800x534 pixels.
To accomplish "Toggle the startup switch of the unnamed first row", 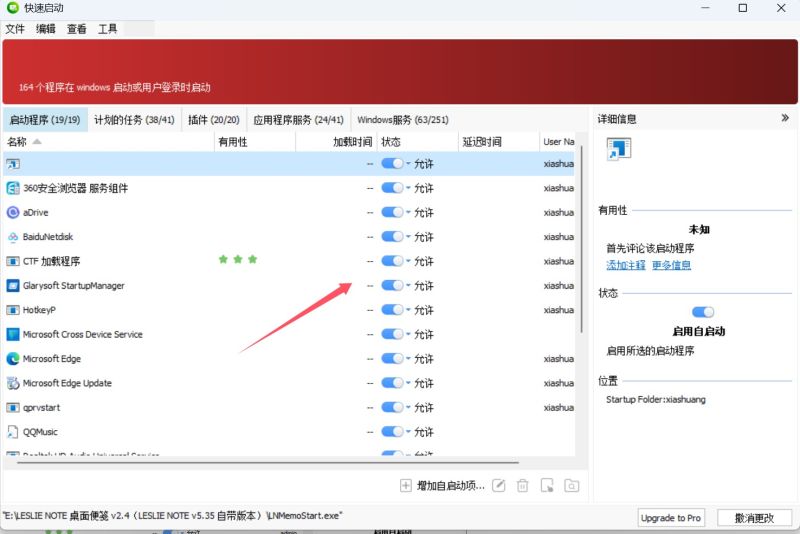I will [x=392, y=164].
